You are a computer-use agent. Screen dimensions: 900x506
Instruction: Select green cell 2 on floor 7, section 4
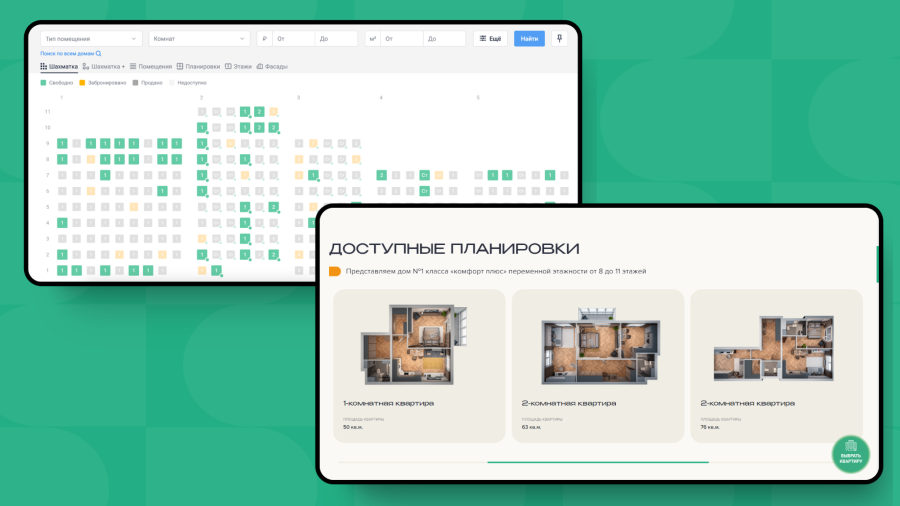point(382,175)
